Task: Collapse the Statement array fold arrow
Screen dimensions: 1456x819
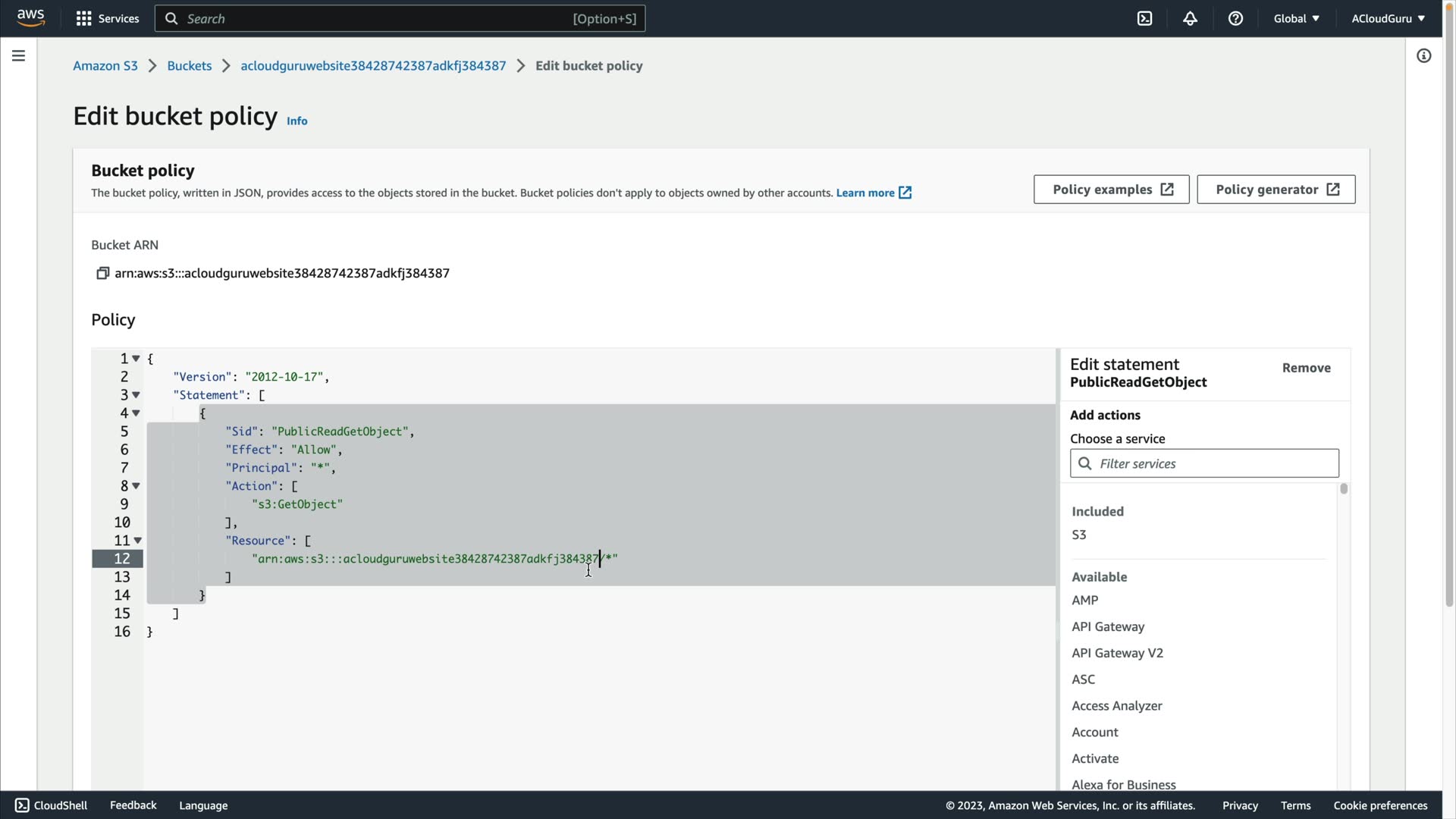Action: (136, 395)
